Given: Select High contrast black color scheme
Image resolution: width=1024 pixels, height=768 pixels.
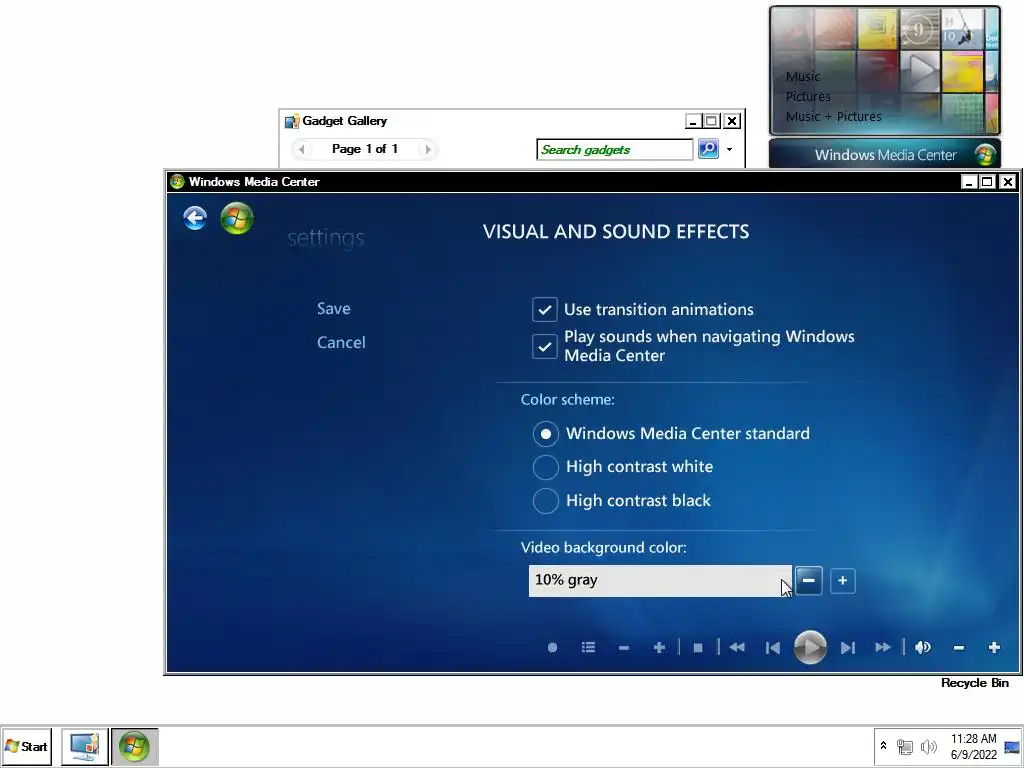Looking at the screenshot, I should coord(545,501).
